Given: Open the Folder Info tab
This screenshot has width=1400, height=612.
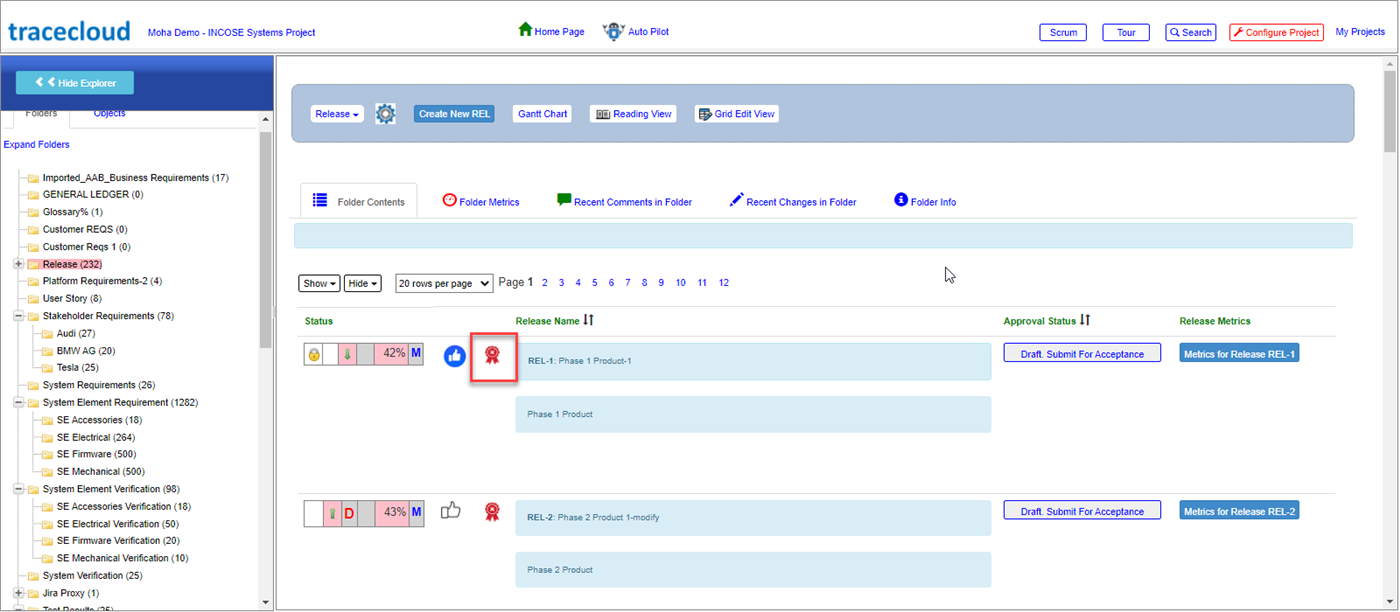Looking at the screenshot, I should 925,201.
